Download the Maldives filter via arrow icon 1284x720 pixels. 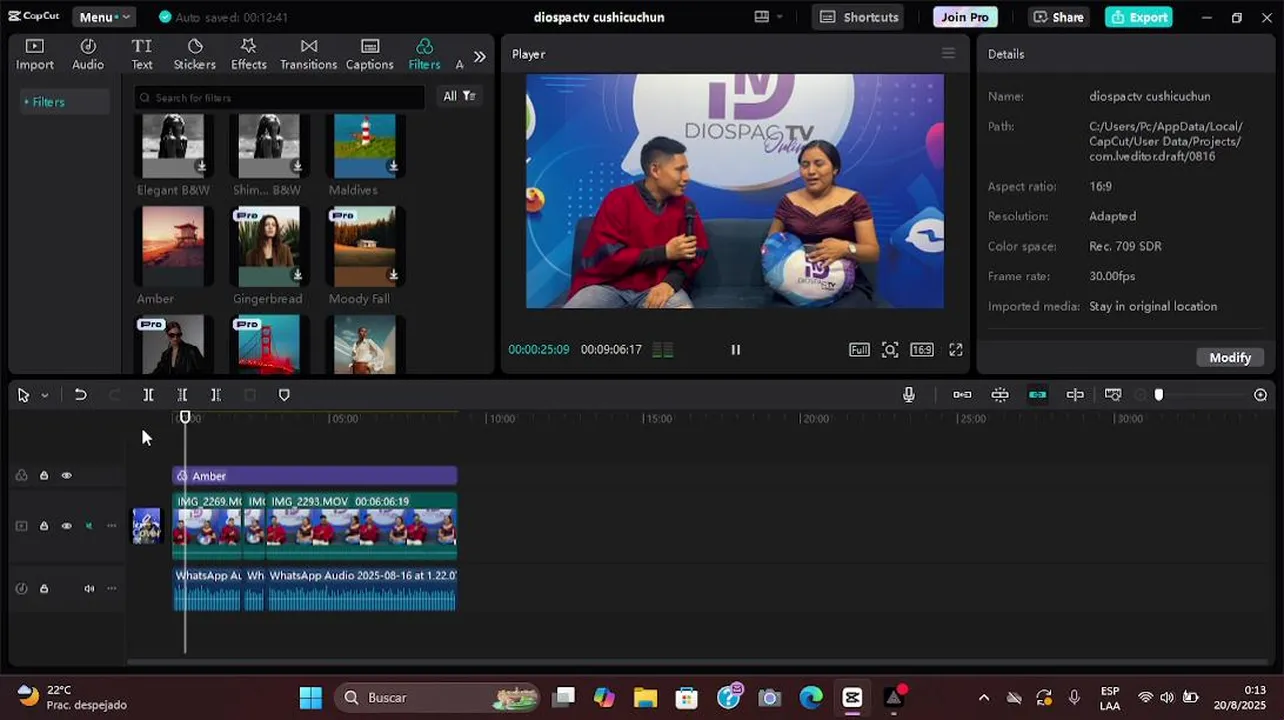[393, 166]
